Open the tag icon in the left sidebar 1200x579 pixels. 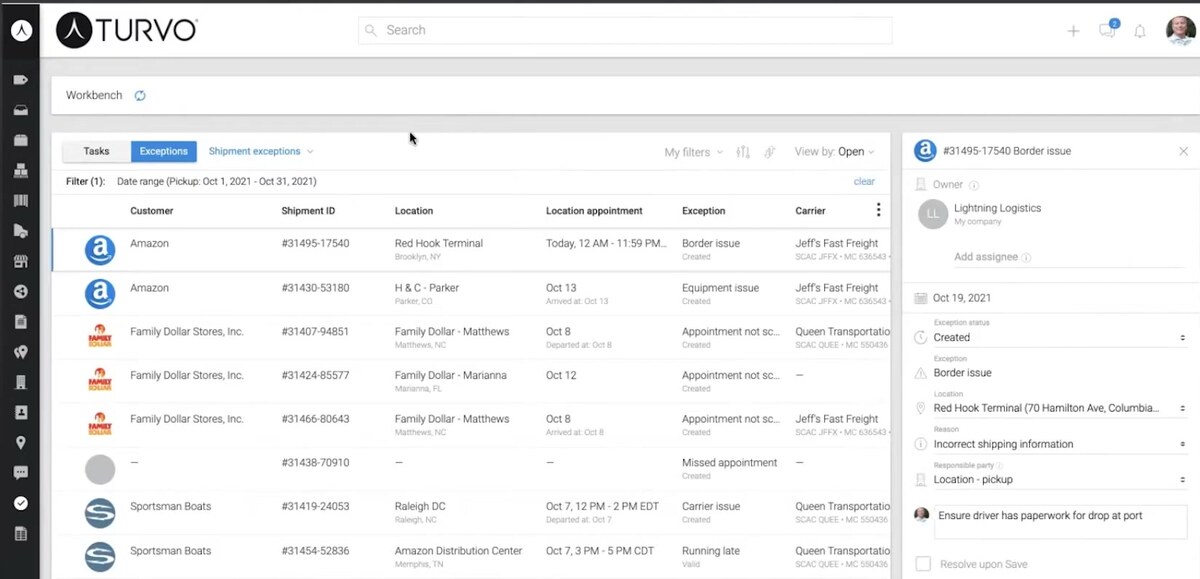(x=20, y=79)
